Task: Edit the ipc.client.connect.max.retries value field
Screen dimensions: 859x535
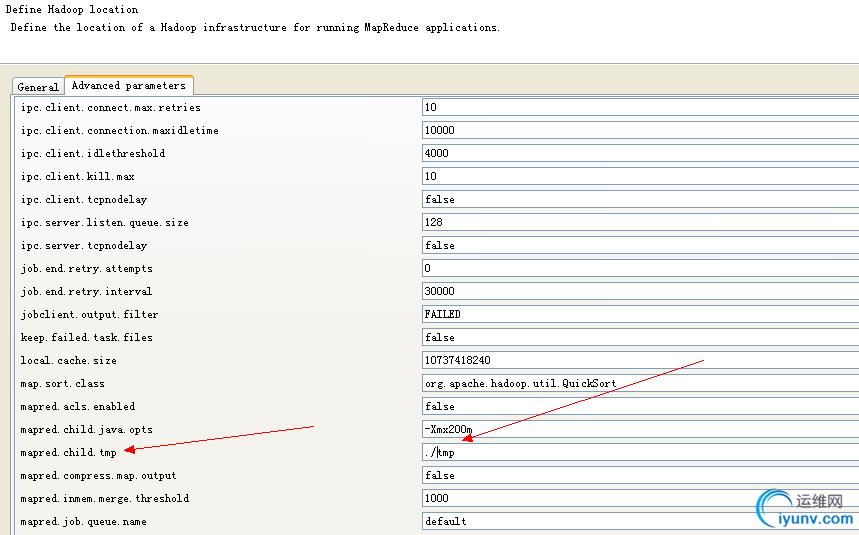Action: coord(640,107)
